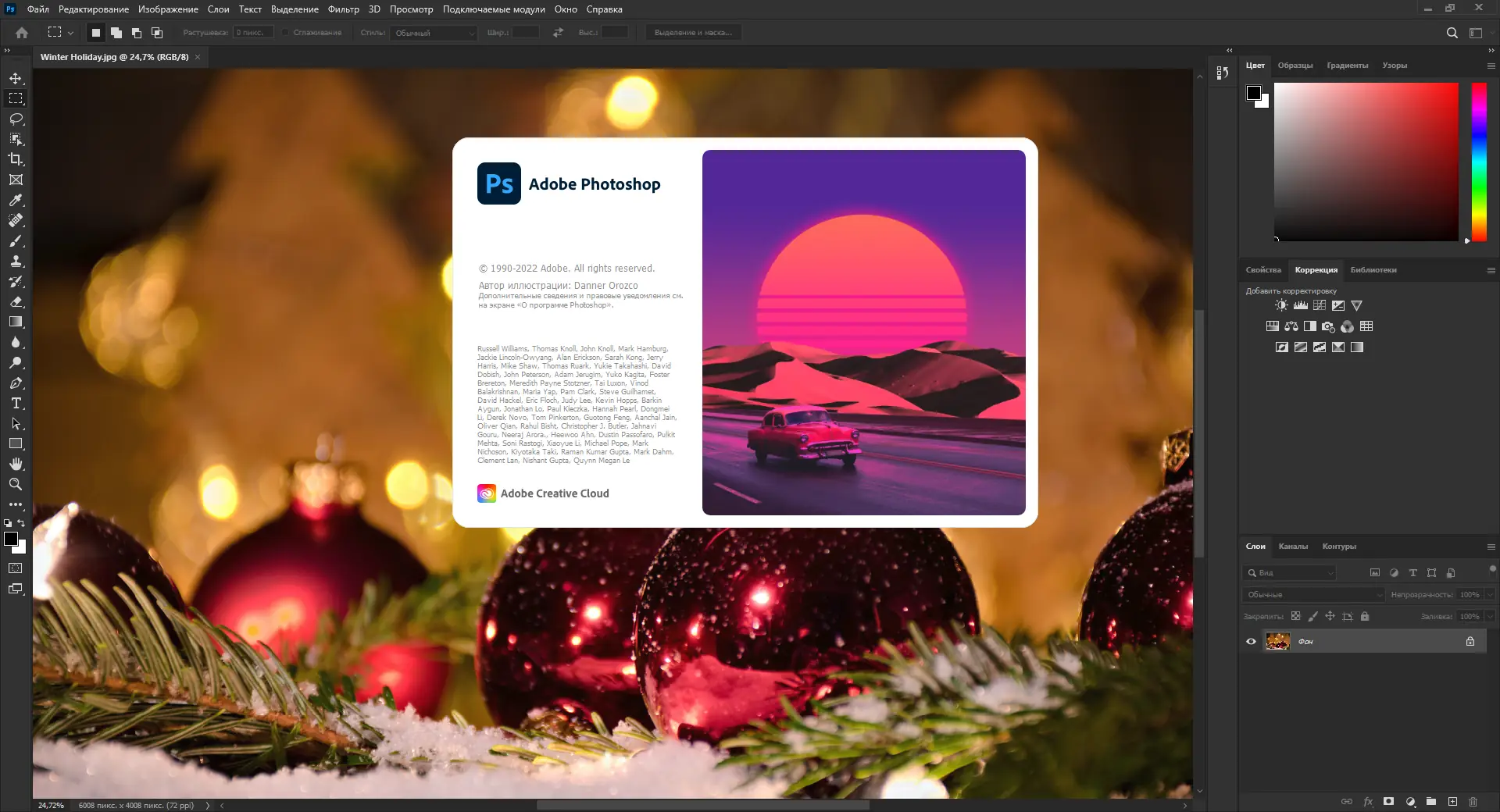1500x812 pixels.
Task: Enable Intersect with selection mode
Action: coord(157,33)
